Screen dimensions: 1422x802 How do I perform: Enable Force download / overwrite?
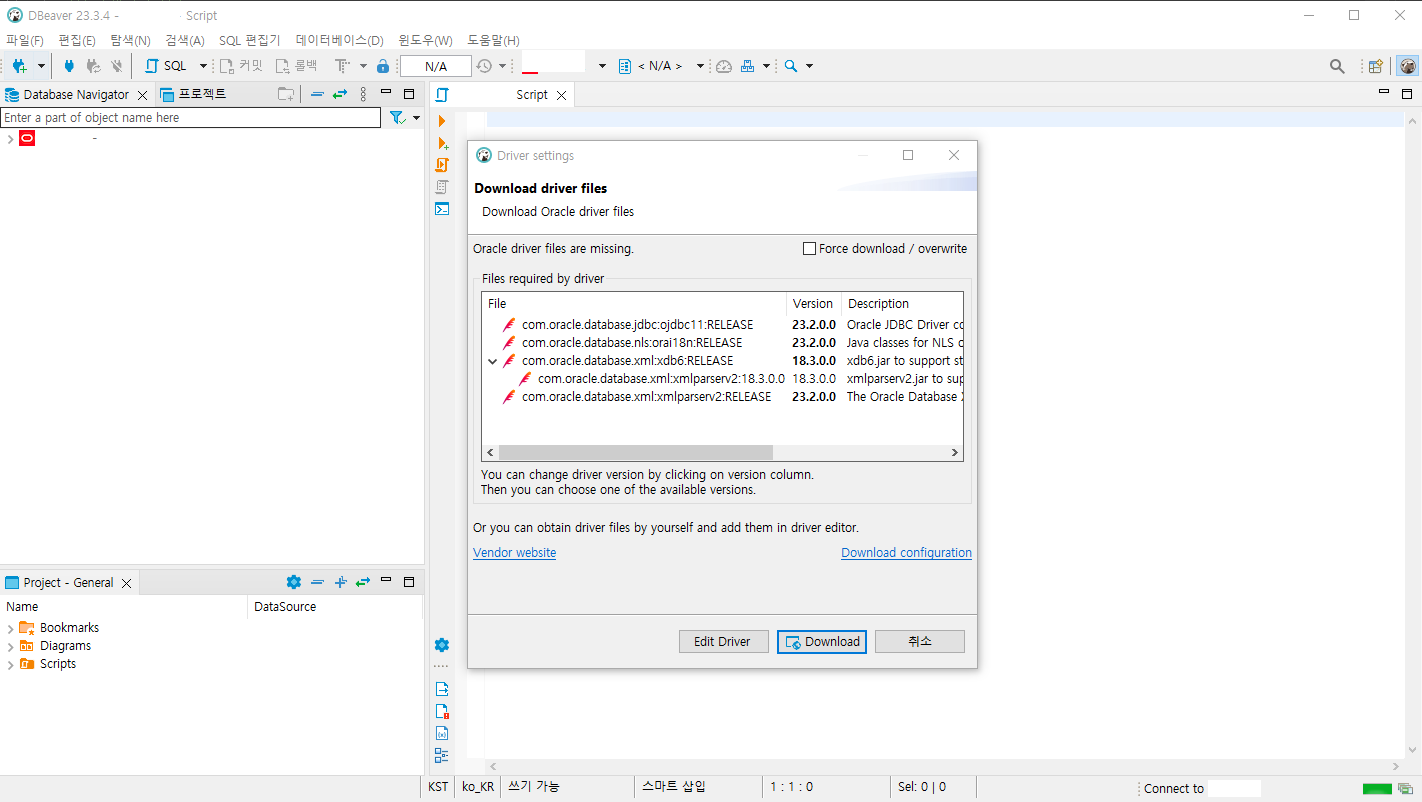pos(809,248)
